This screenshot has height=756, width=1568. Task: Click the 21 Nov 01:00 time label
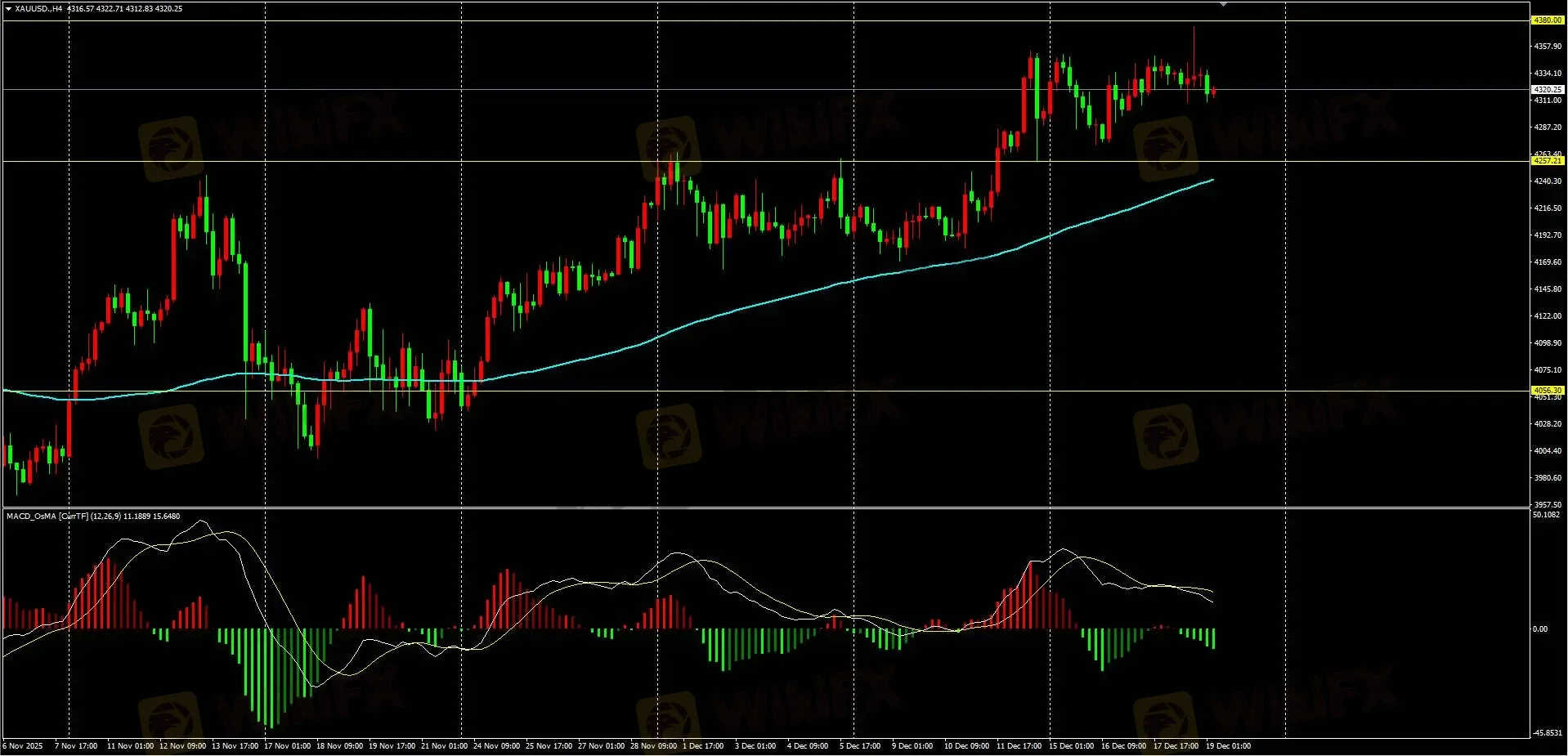point(444,746)
